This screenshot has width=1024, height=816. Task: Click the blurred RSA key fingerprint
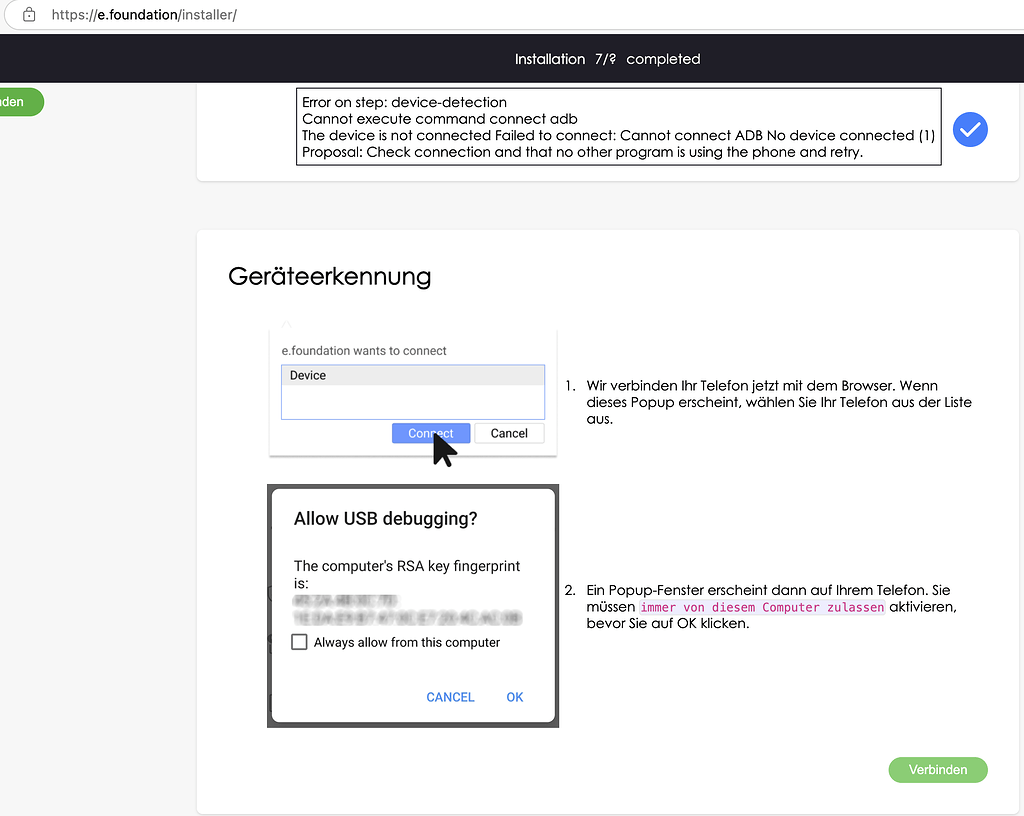pyautogui.click(x=407, y=609)
